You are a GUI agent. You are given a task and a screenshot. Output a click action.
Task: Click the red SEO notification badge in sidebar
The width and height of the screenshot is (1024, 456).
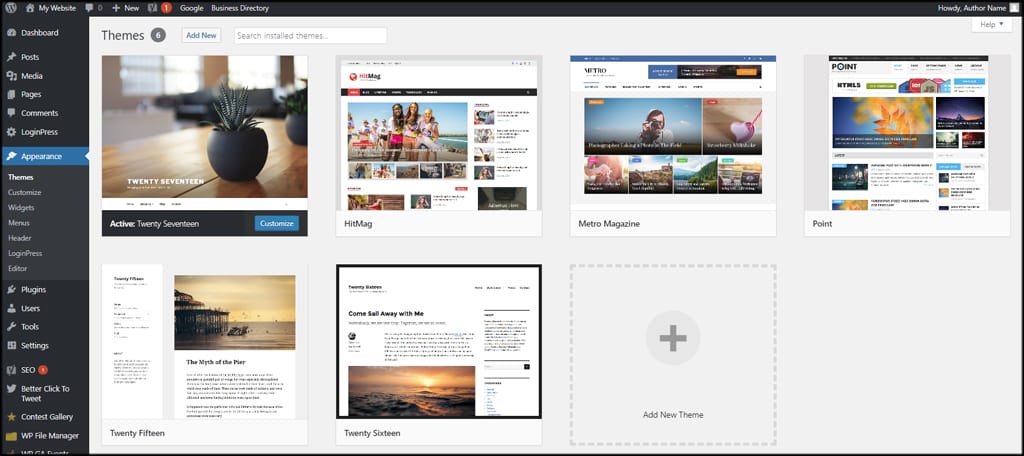click(43, 370)
